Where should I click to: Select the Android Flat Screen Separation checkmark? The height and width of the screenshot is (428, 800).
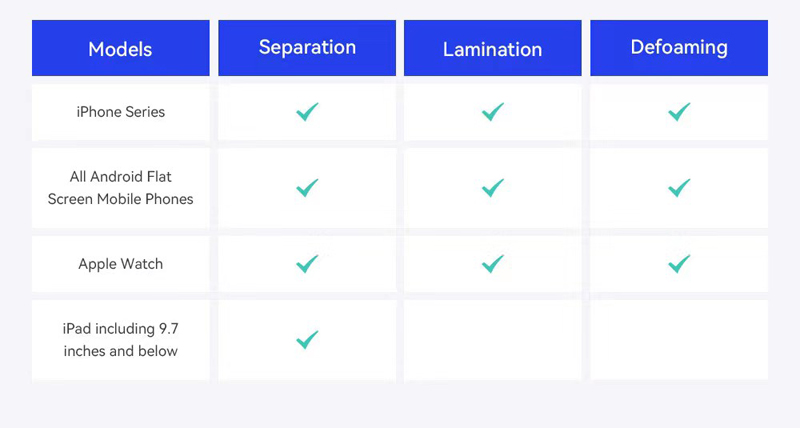307,188
